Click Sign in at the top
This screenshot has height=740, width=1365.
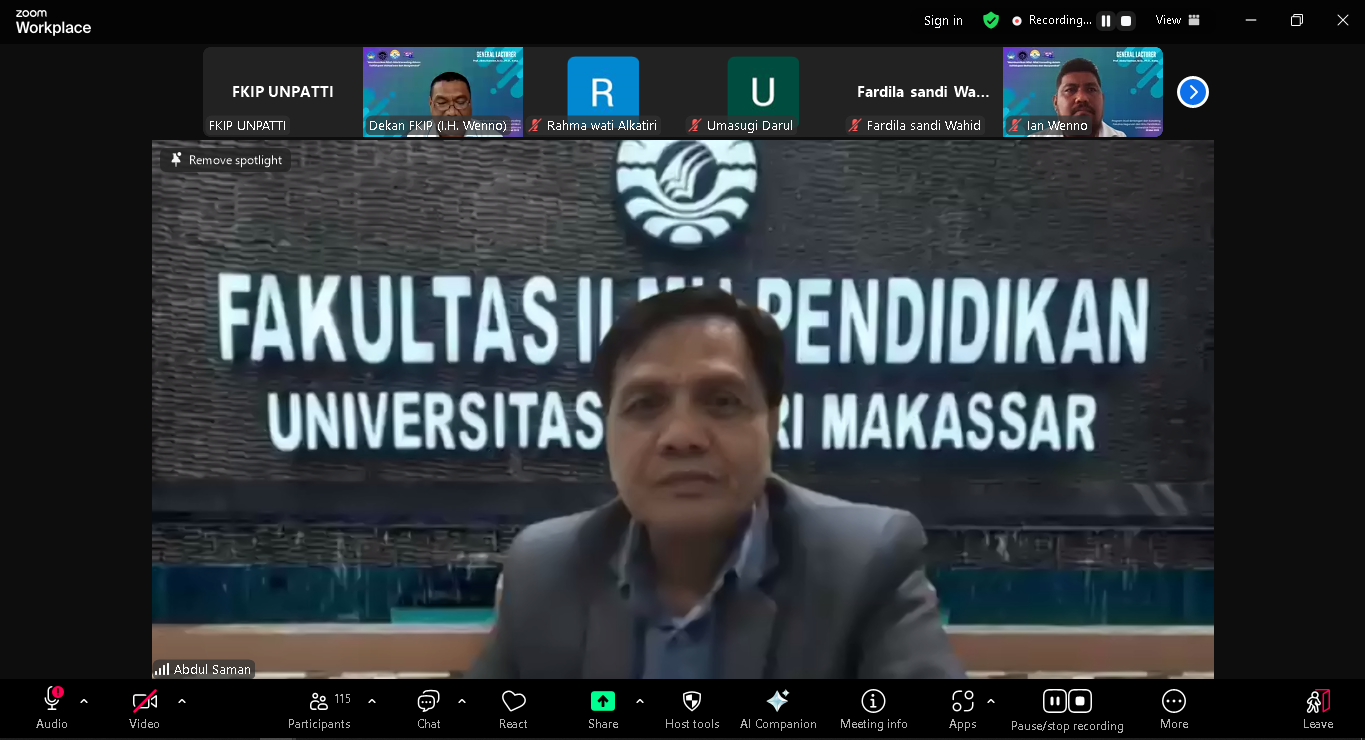[943, 21]
